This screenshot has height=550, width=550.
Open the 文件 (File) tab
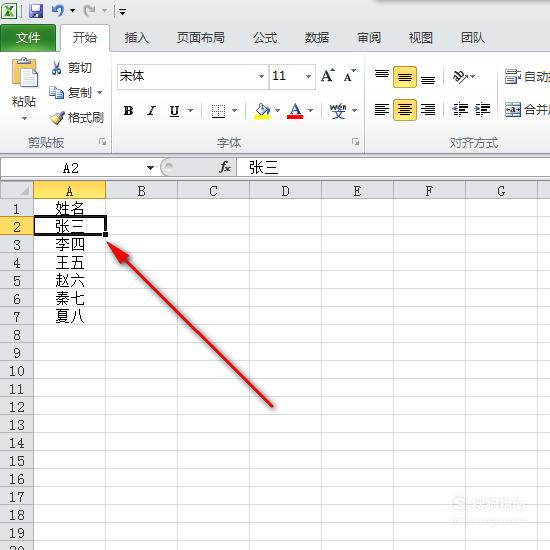pos(28,38)
